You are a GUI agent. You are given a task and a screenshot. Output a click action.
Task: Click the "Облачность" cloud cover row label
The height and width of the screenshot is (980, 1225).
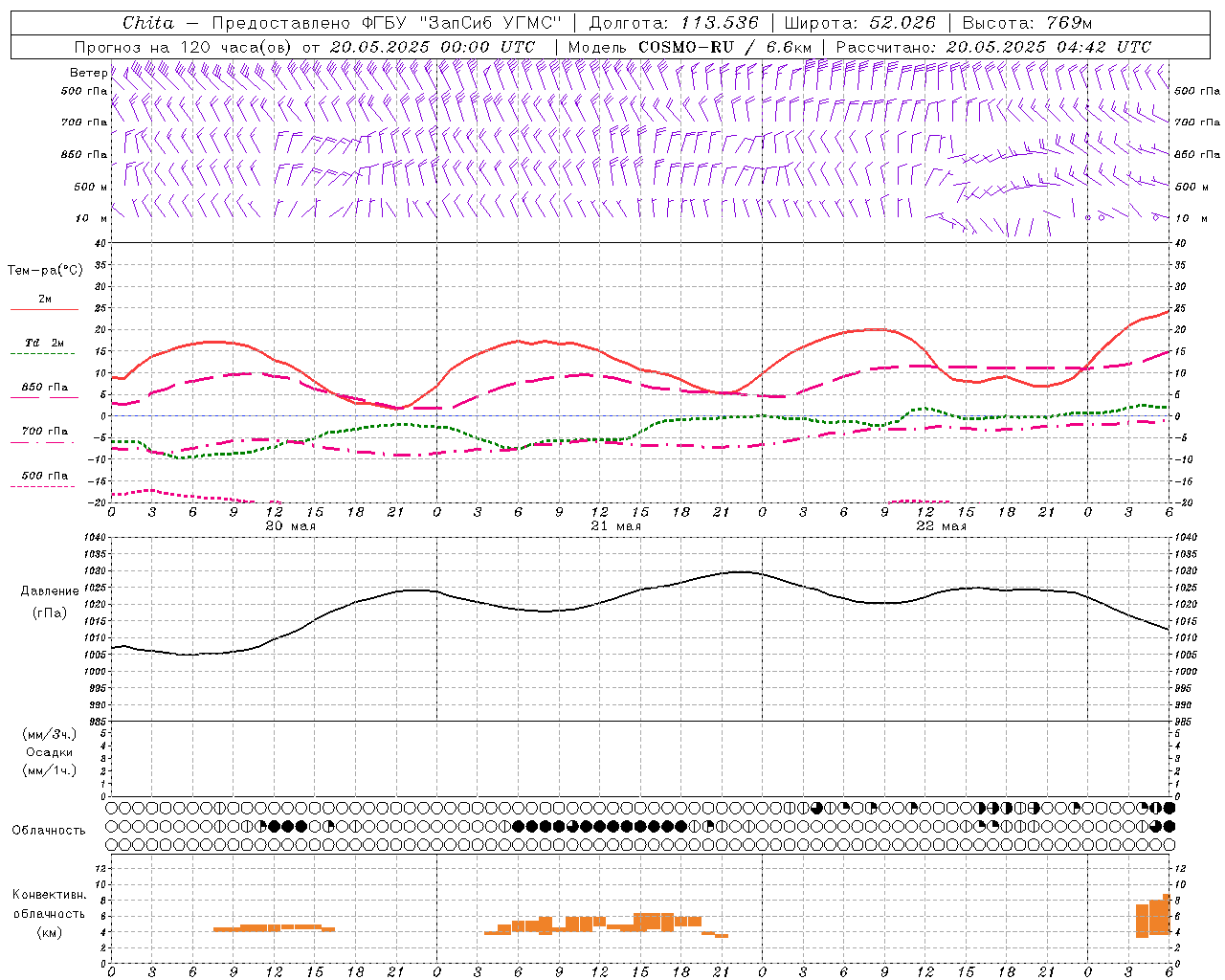[x=49, y=830]
